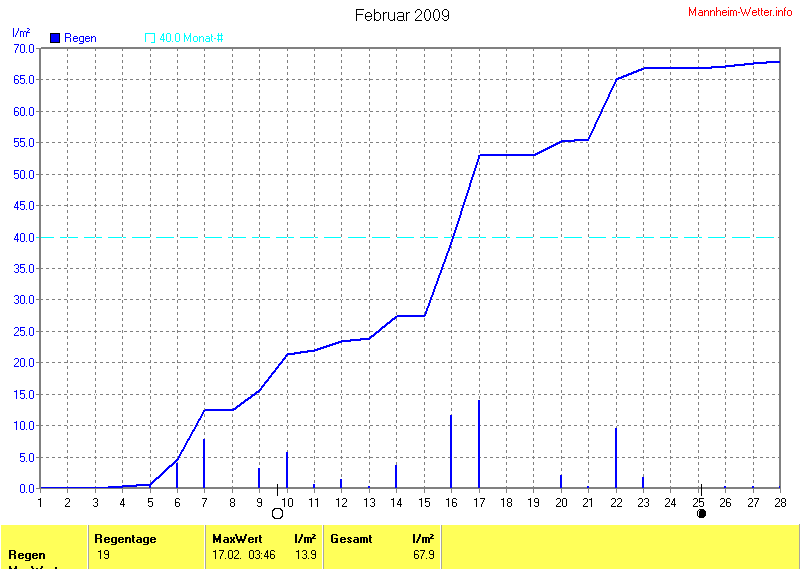Select the Regentage value 19
The image size is (800, 569).
104,554
